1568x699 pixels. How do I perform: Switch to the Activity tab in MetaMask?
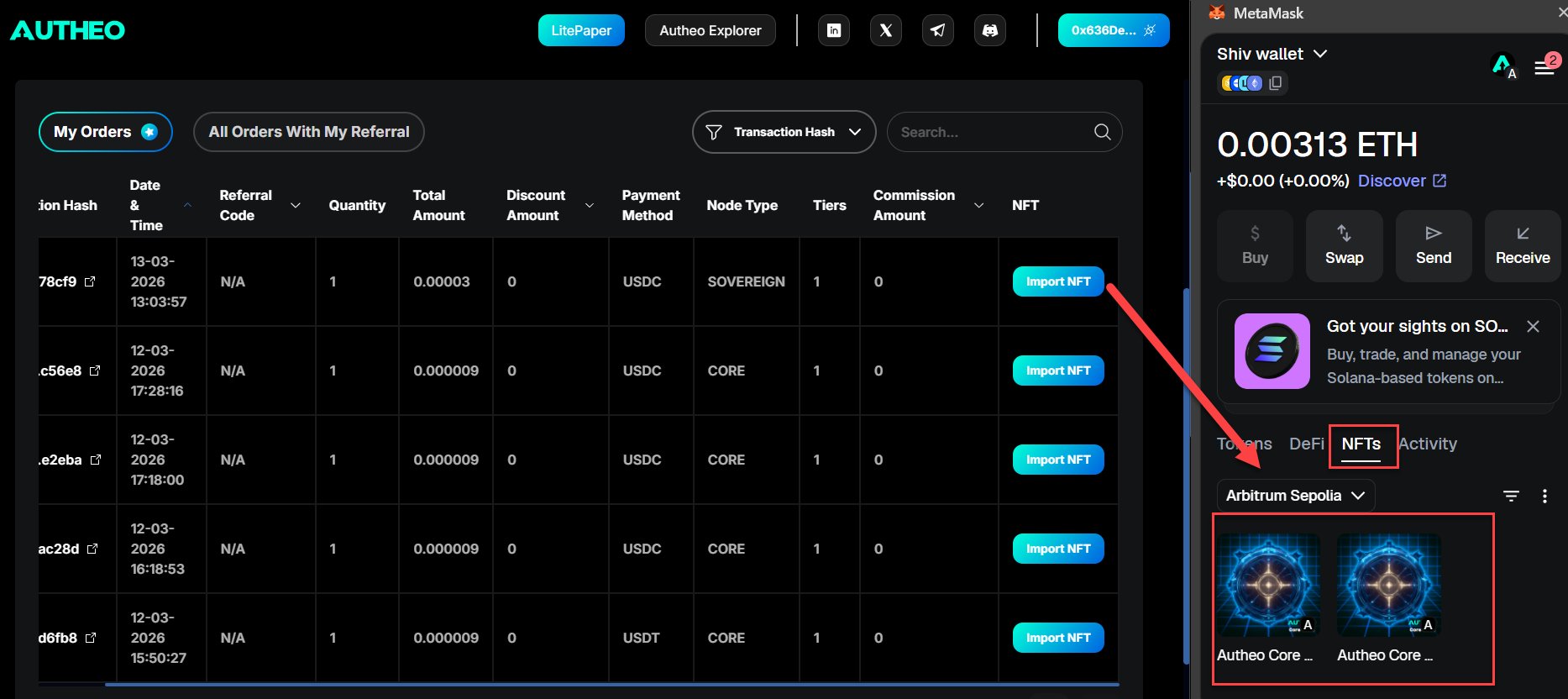point(1428,444)
